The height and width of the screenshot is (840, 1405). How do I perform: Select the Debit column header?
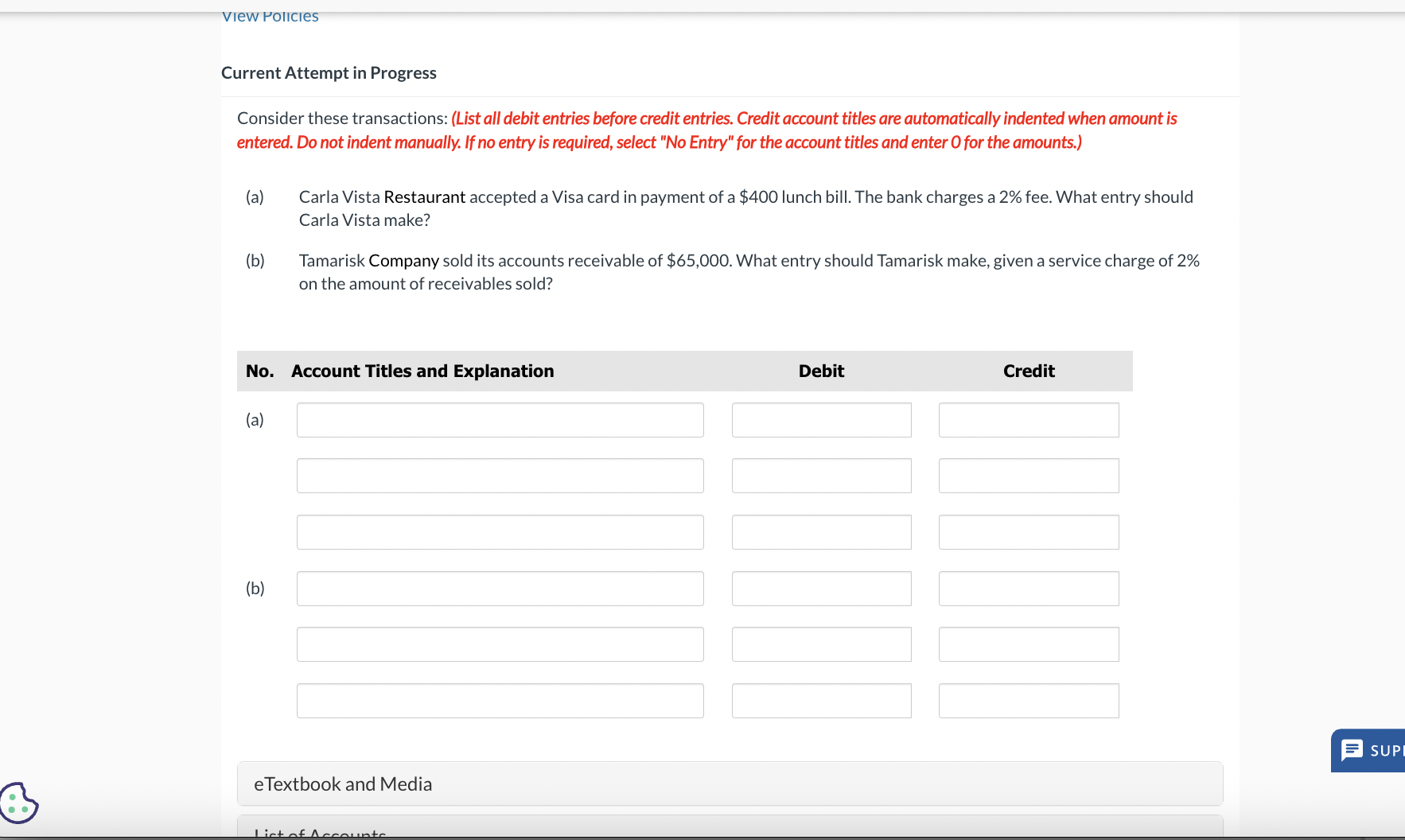pos(821,371)
